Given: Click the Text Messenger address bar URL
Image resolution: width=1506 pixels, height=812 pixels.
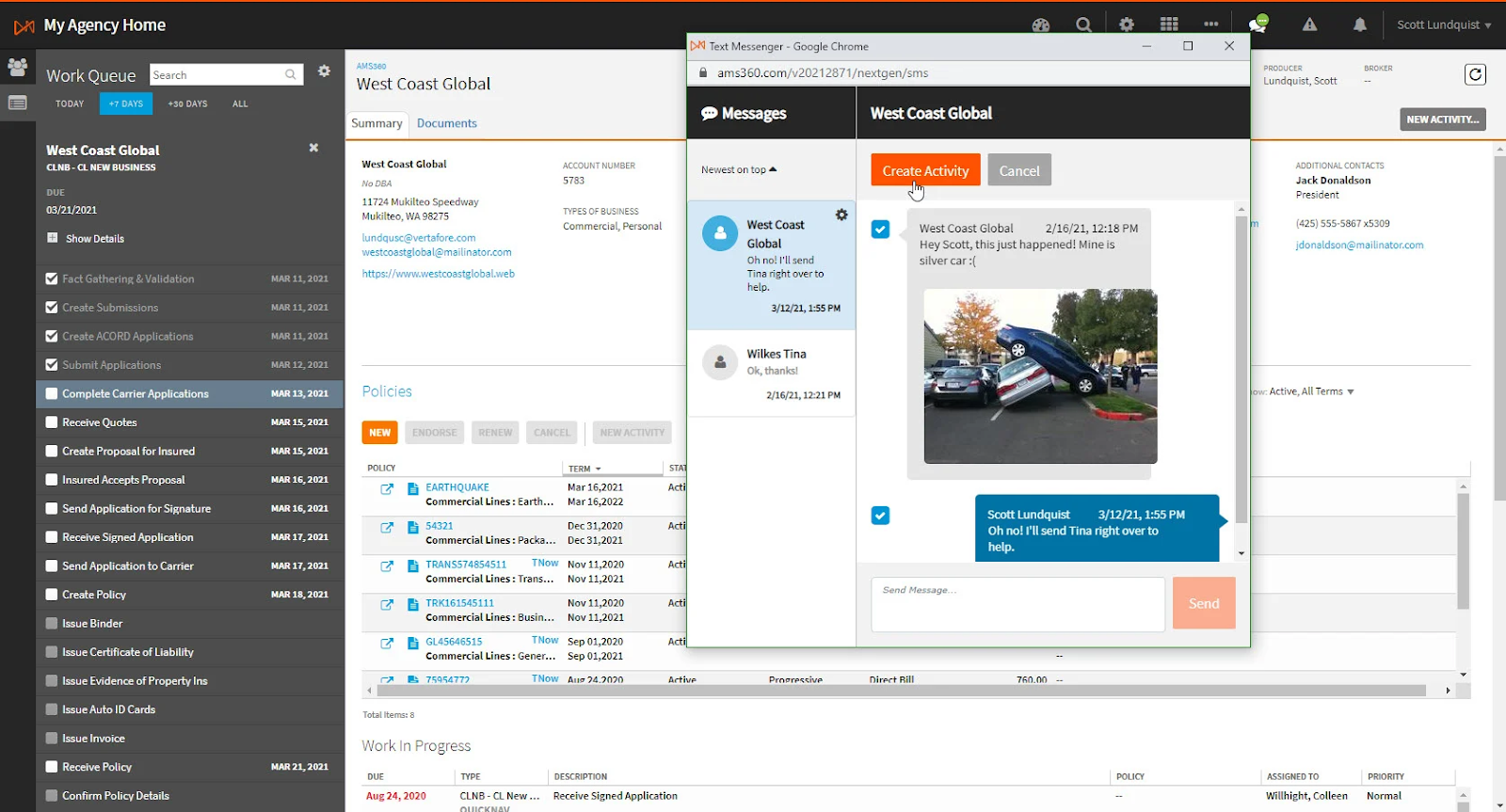Looking at the screenshot, I should pyautogui.click(x=823, y=72).
